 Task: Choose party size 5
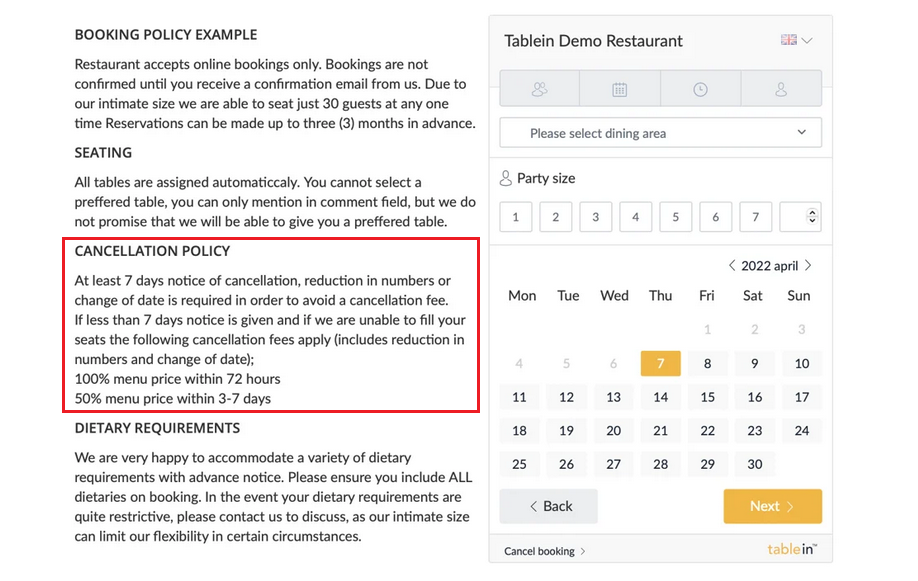675,216
